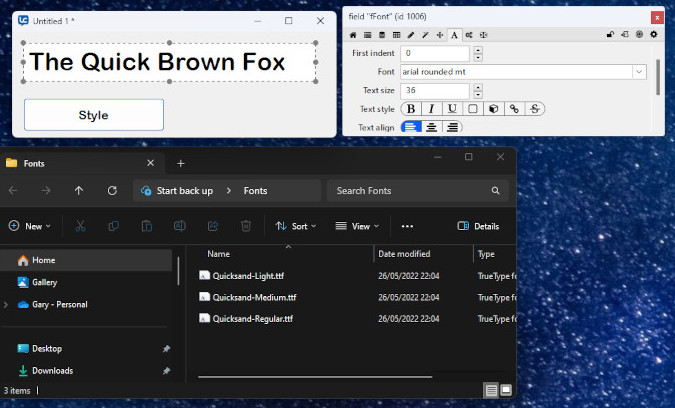This screenshot has width=675, height=408.
Task: Click the Search Fonts box
Action: (x=410, y=190)
